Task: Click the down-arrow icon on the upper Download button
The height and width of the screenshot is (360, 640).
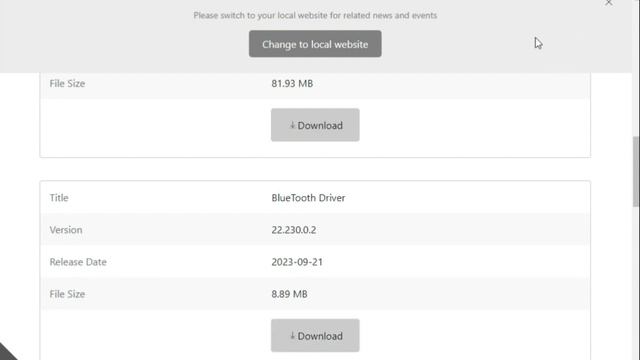Action: pos(292,125)
